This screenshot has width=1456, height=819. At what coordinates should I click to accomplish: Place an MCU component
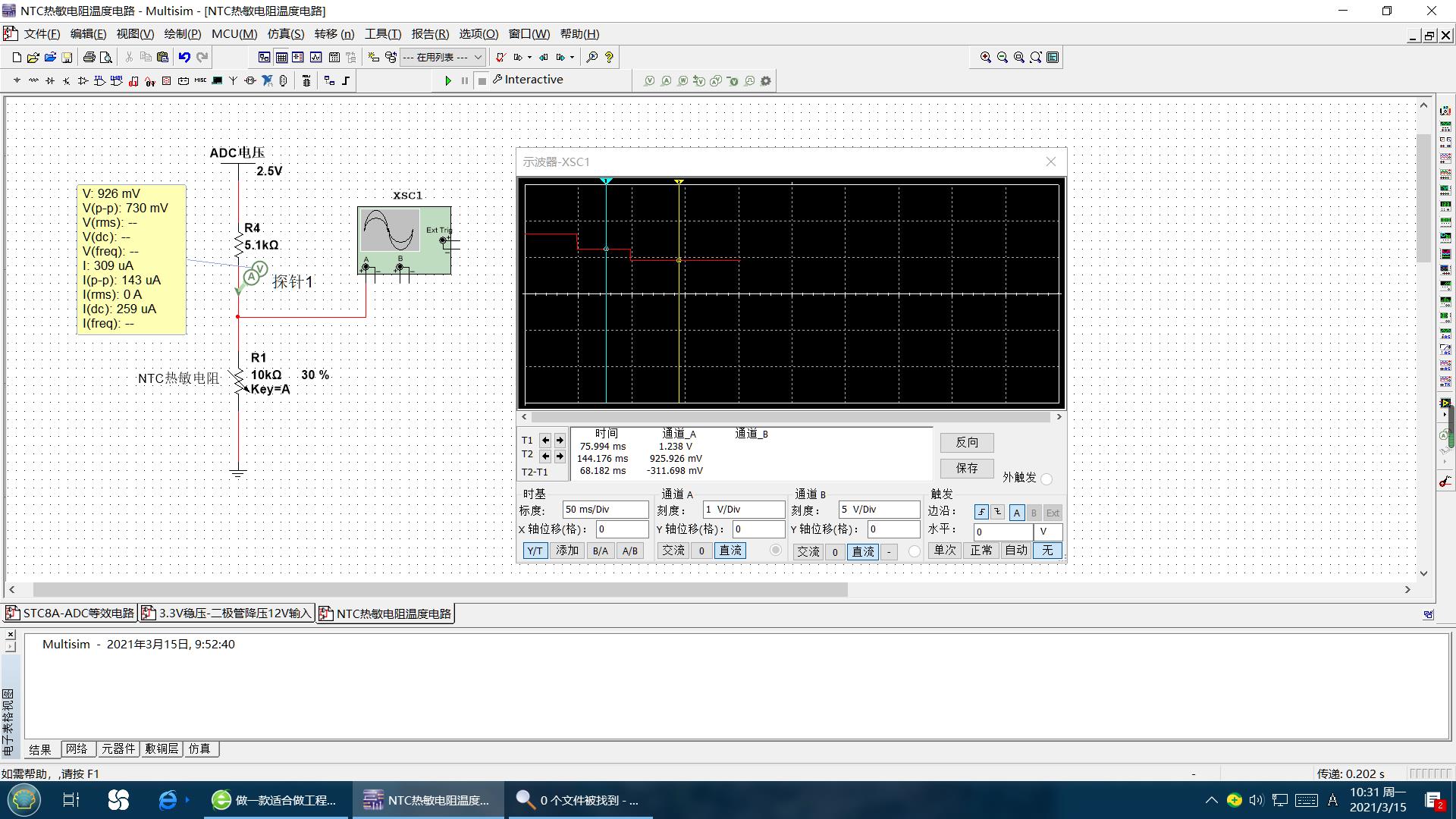[306, 80]
